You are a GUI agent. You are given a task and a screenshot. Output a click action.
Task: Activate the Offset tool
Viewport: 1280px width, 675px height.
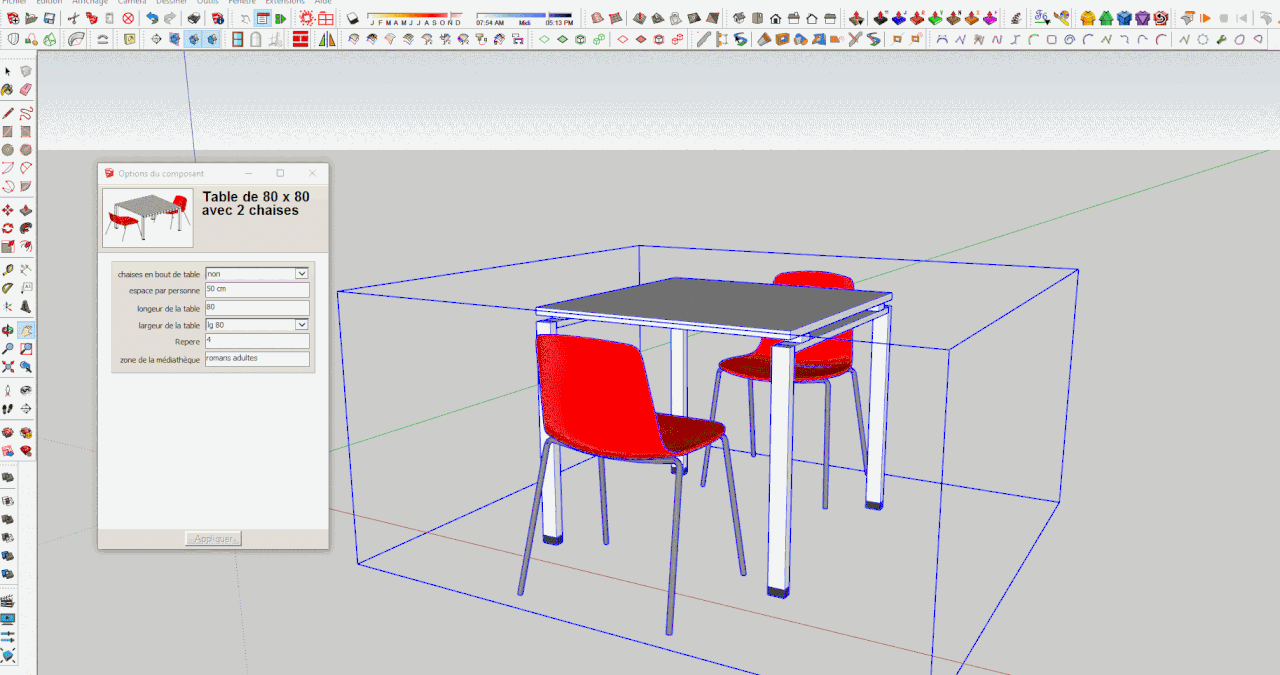(x=26, y=247)
